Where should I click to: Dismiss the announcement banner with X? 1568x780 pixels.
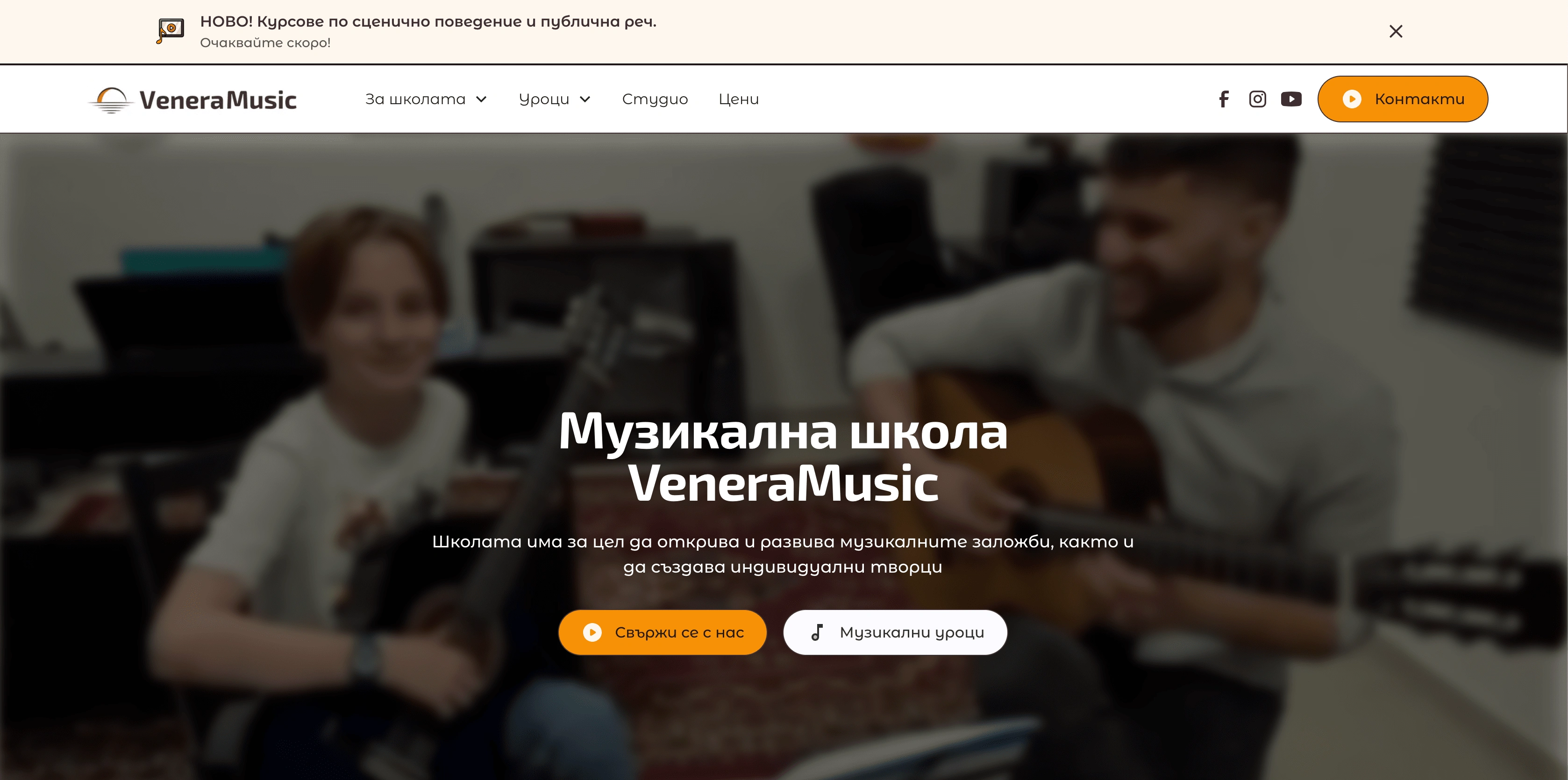(1396, 31)
